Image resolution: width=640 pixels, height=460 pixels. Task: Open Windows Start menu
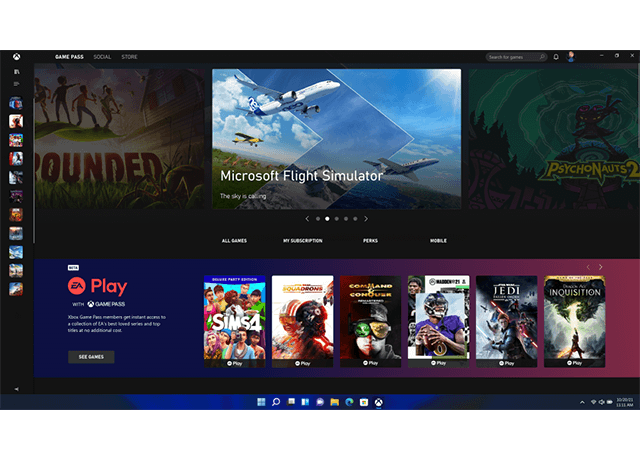(261, 402)
